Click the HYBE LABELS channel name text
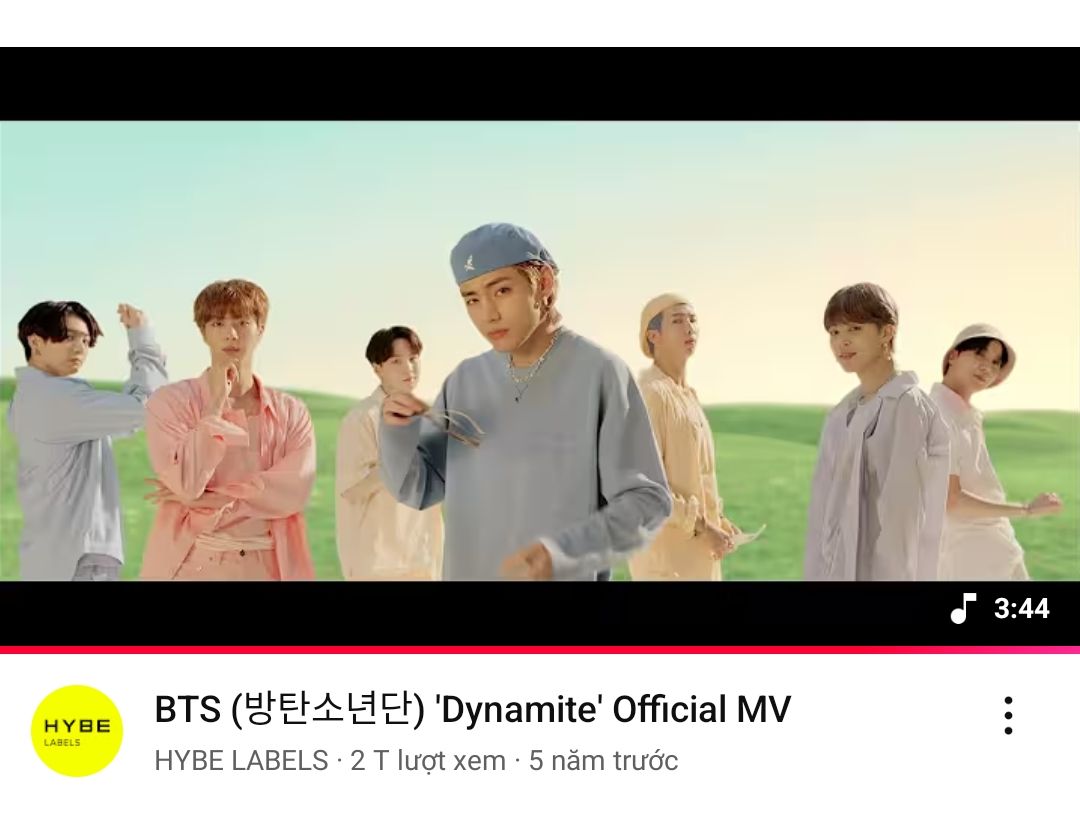Viewport: 1080px width, 826px height. click(x=241, y=761)
